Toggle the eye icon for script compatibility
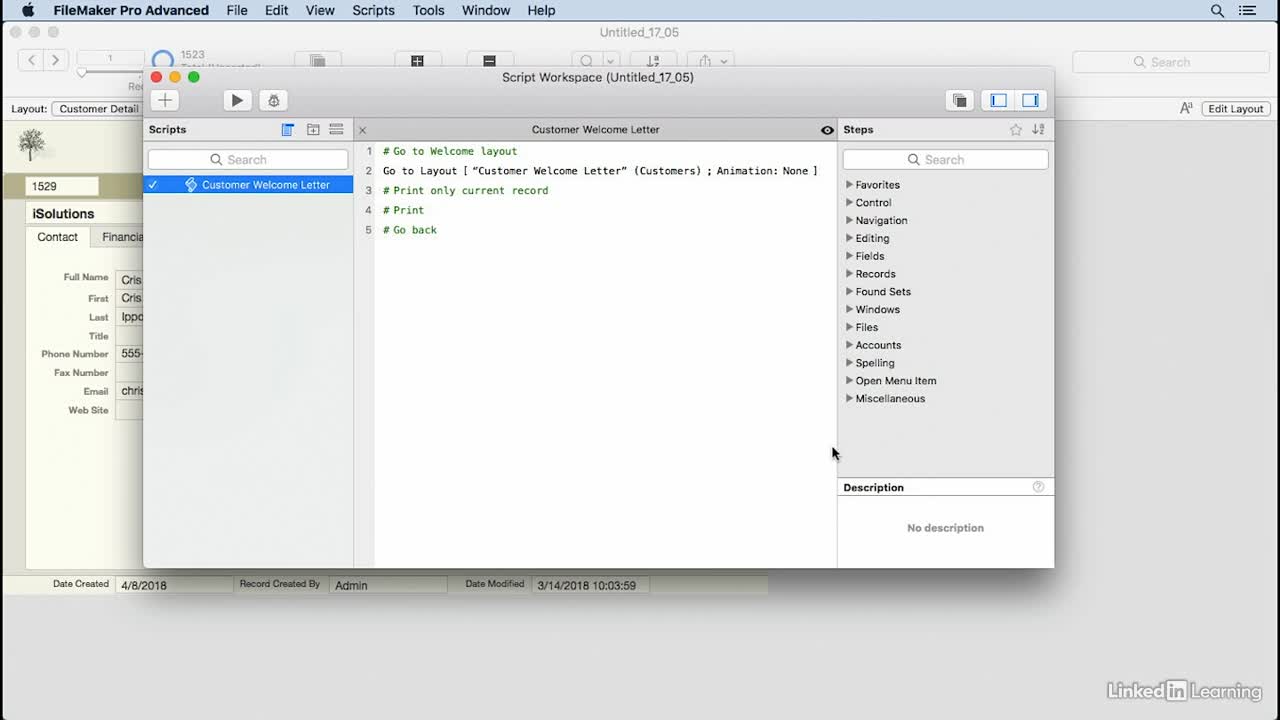 click(827, 130)
